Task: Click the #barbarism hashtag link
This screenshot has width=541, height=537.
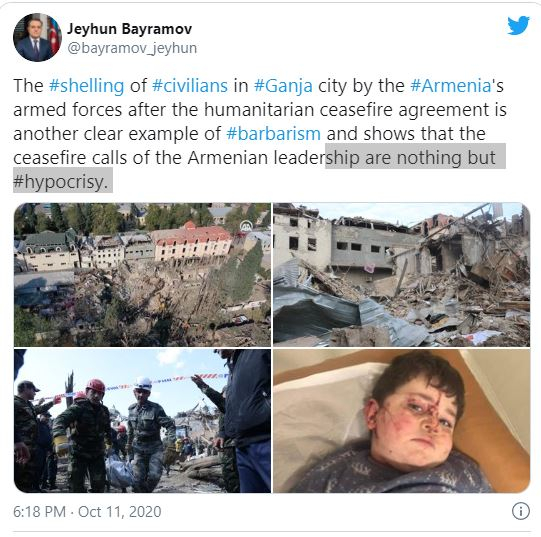Action: pyautogui.click(x=273, y=134)
